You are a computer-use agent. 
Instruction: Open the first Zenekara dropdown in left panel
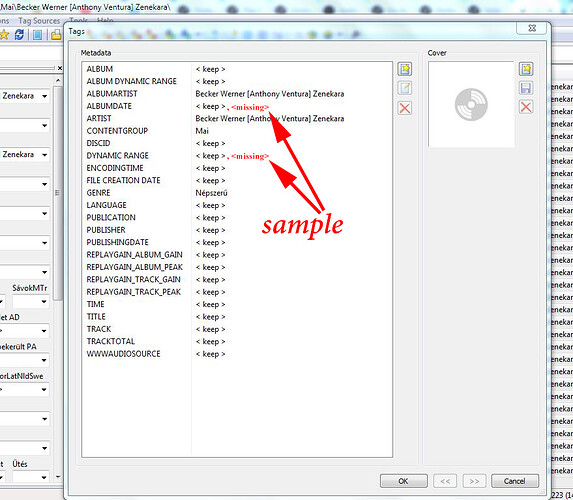44,96
